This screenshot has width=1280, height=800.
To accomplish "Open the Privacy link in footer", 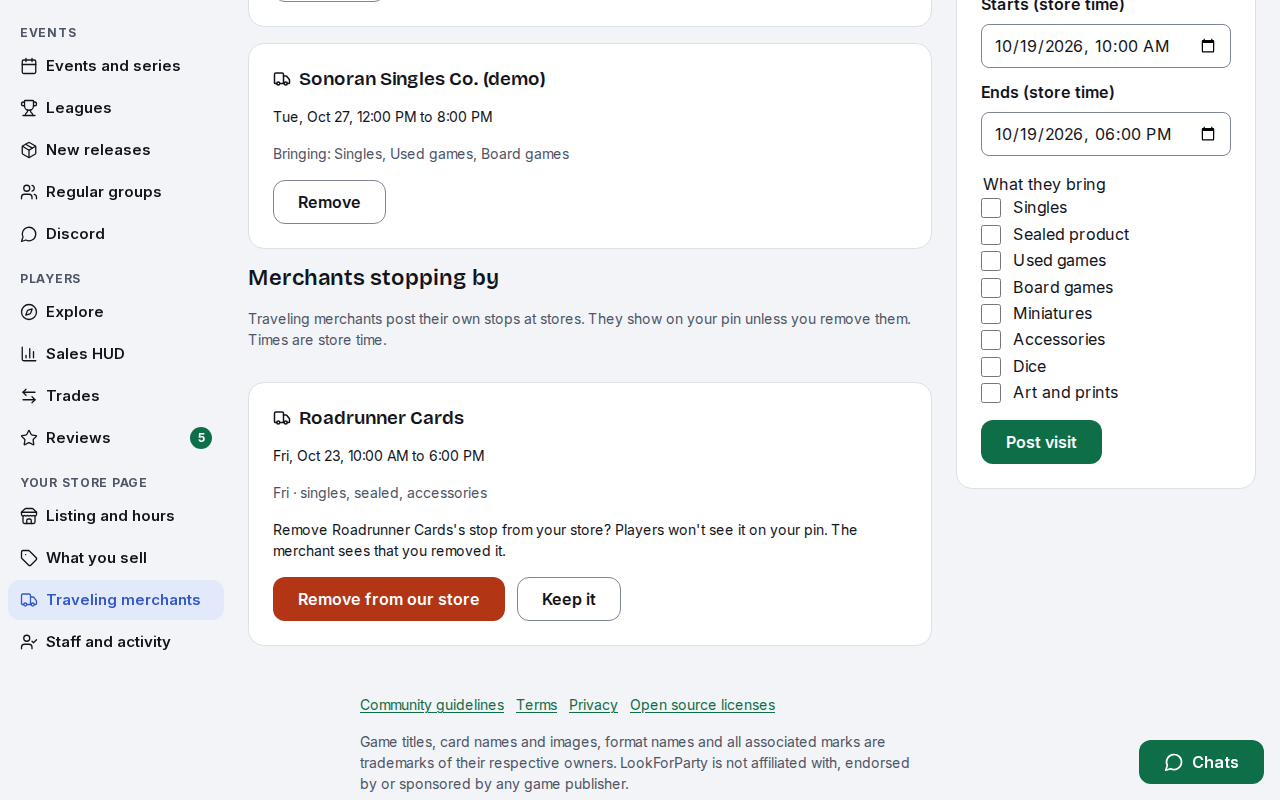I will [x=593, y=705].
